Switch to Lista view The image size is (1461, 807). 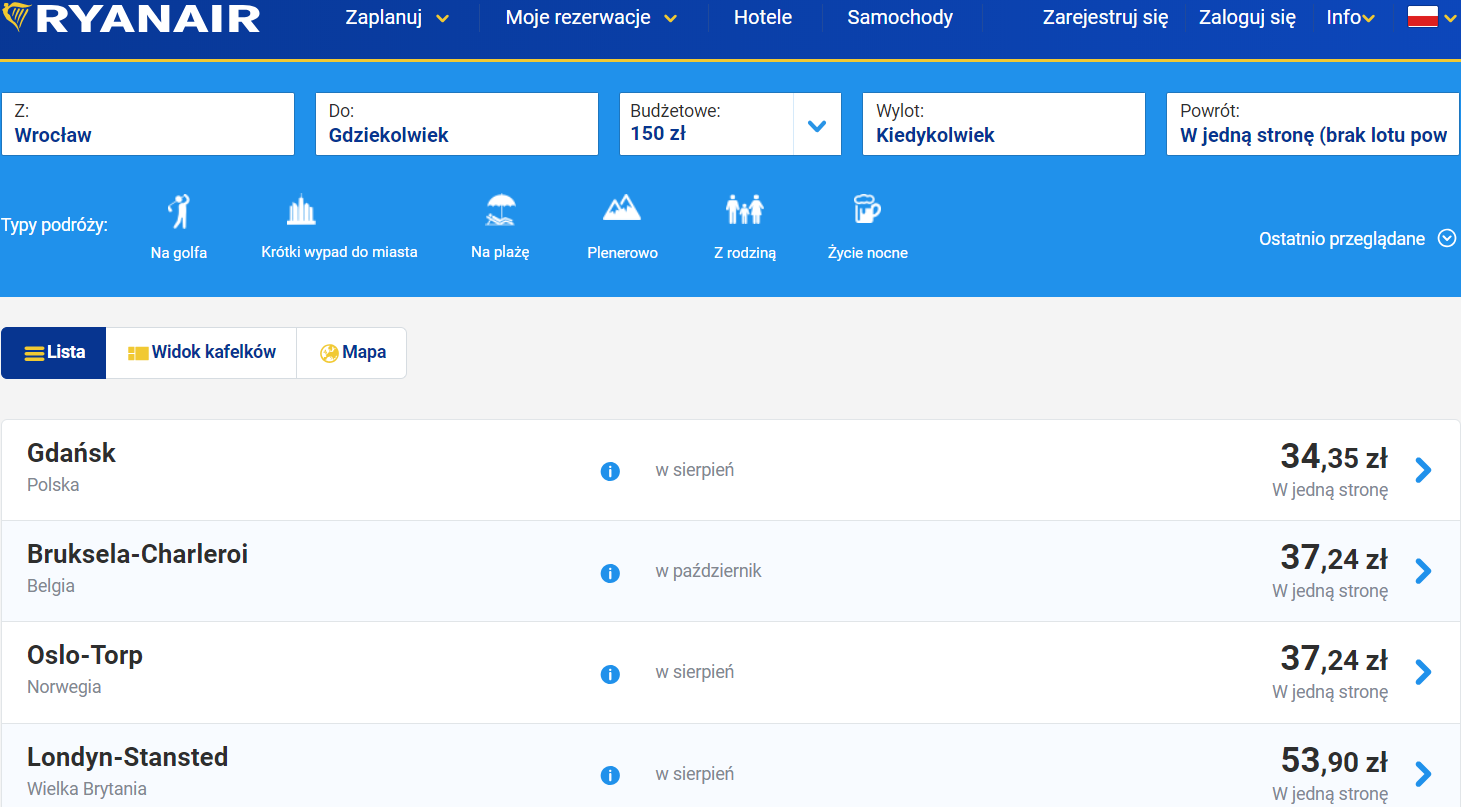tap(54, 353)
